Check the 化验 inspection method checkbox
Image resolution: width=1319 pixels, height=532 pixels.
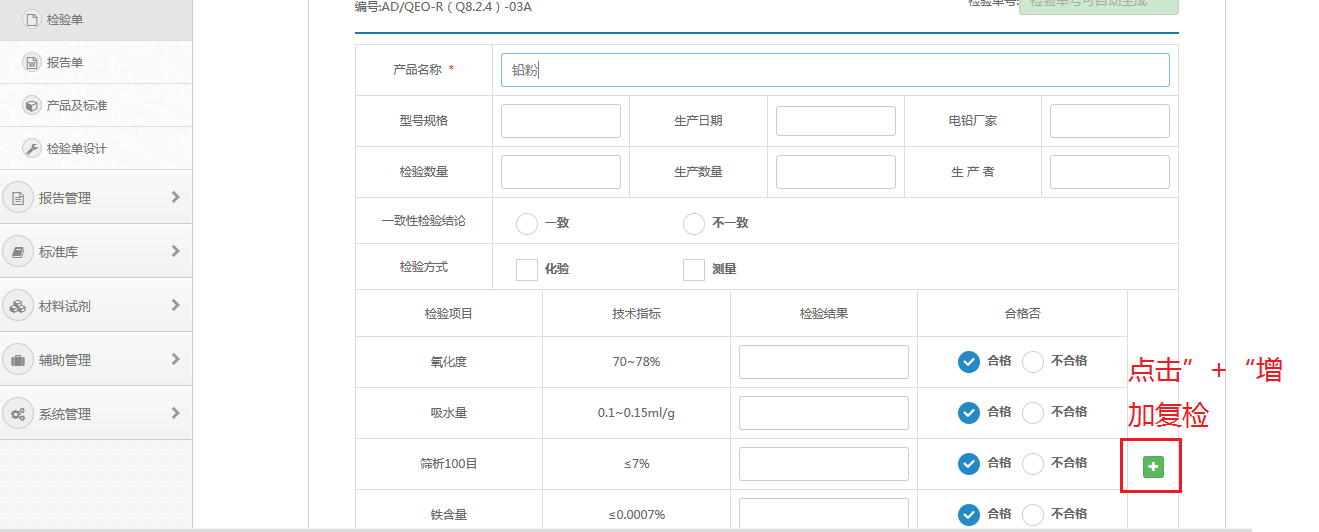tap(527, 270)
